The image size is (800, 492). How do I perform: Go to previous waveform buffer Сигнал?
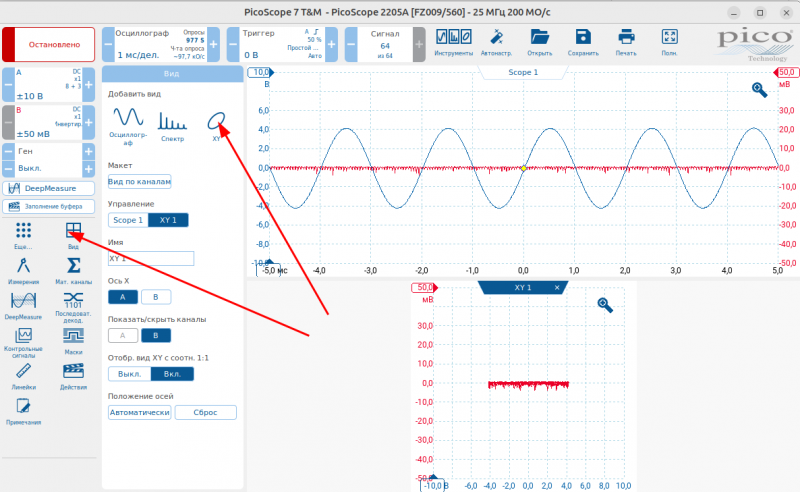point(351,44)
